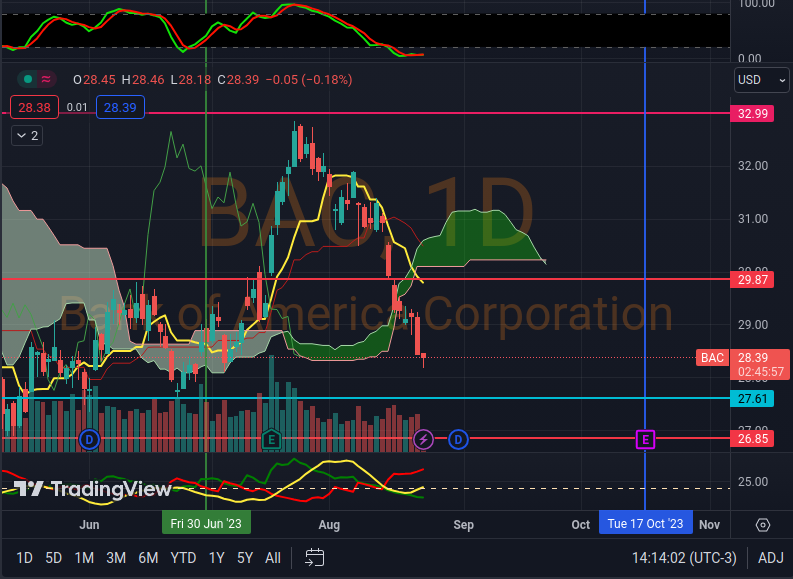Expand the collapsed indicators legend showing 2
Viewport: 793px width, 579px height.
pyautogui.click(x=27, y=136)
